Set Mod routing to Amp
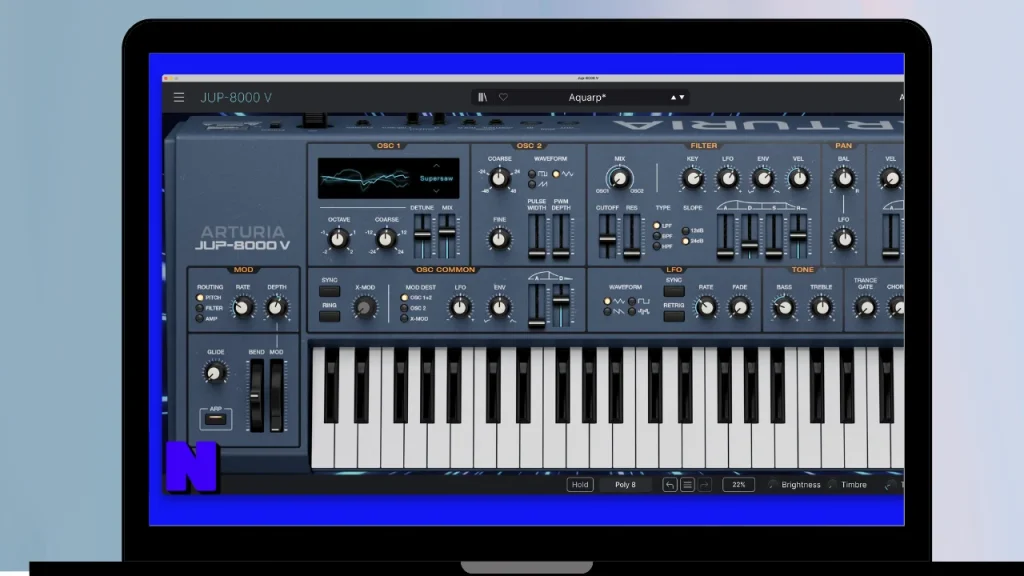This screenshot has height=576, width=1024. click(x=200, y=319)
